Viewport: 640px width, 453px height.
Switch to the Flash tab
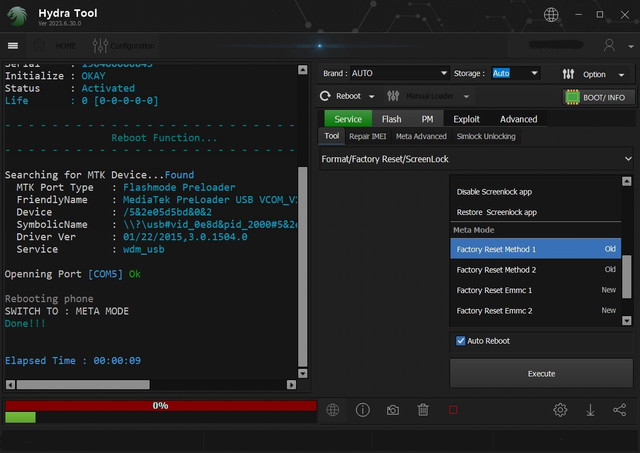391,119
